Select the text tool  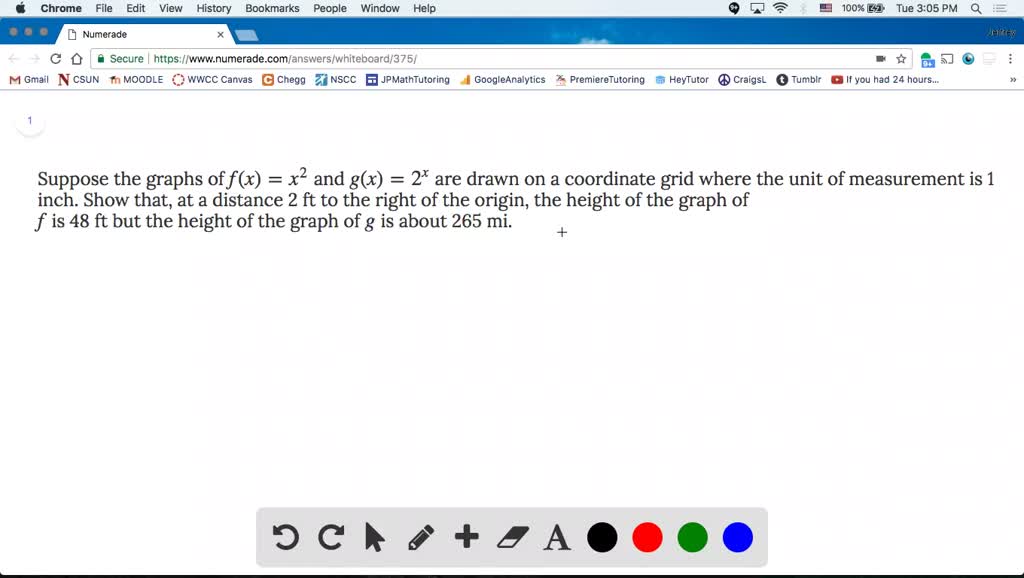tap(557, 537)
